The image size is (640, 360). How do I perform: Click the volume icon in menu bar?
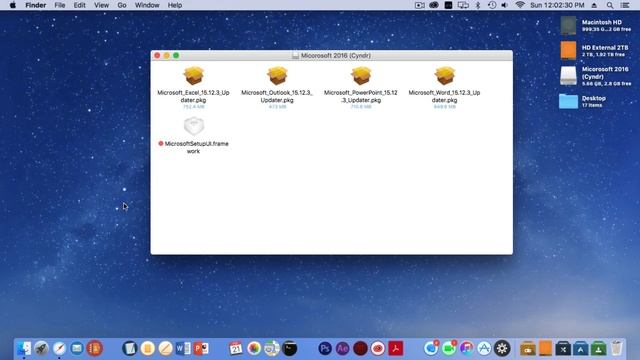(x=505, y=5)
